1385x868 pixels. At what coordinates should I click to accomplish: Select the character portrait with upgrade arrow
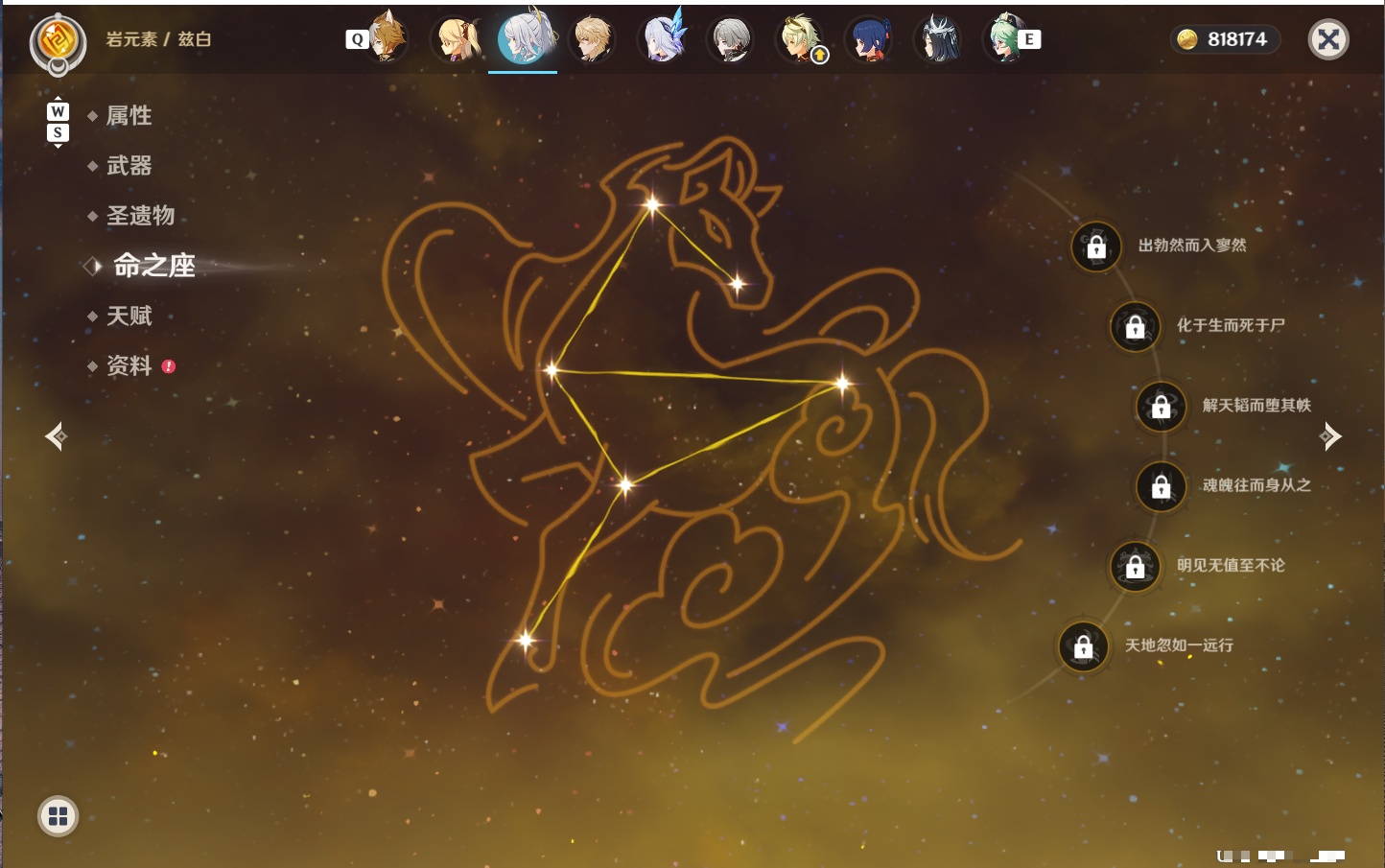pos(800,39)
